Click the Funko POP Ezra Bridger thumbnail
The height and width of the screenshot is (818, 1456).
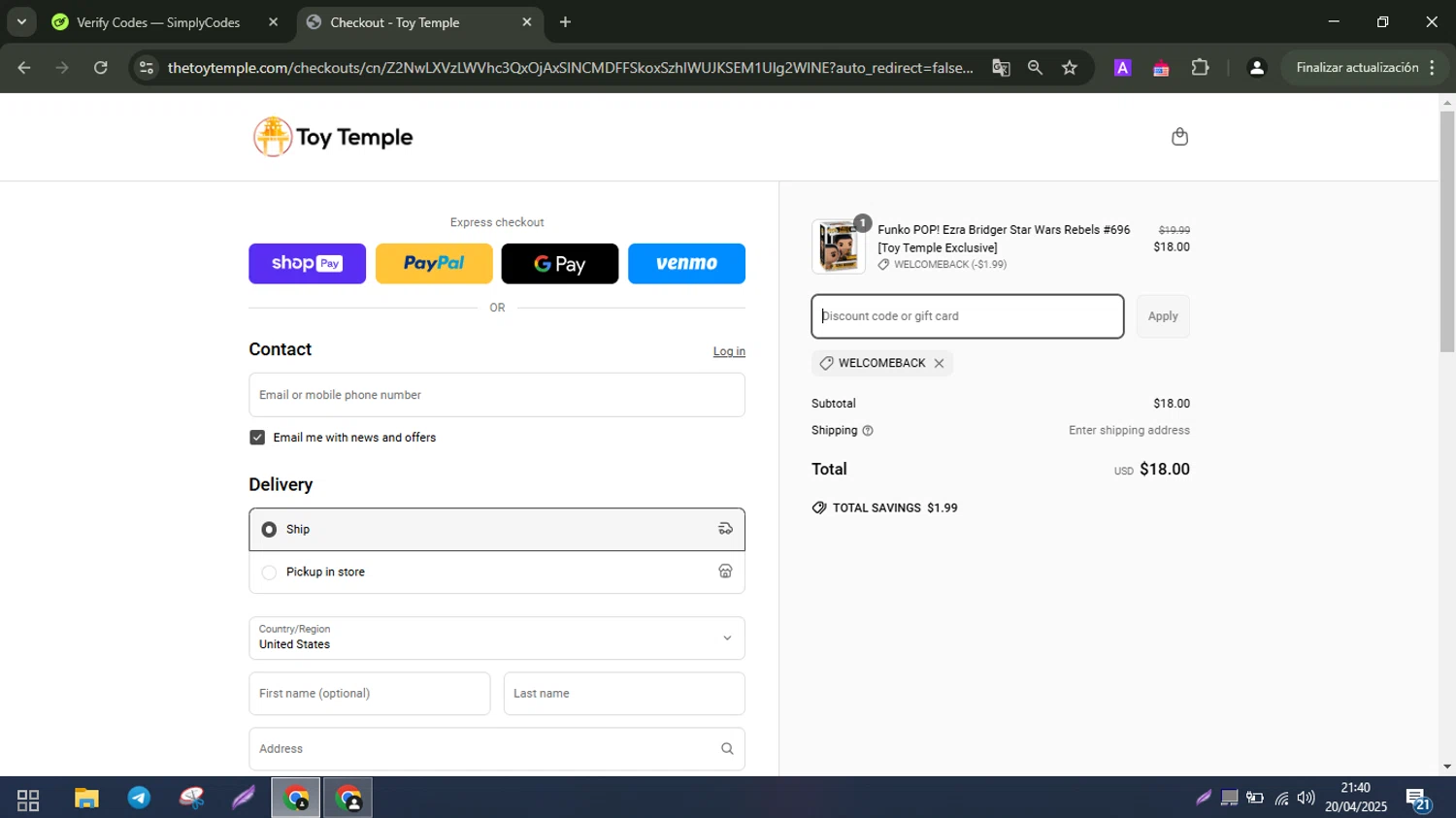click(x=838, y=246)
